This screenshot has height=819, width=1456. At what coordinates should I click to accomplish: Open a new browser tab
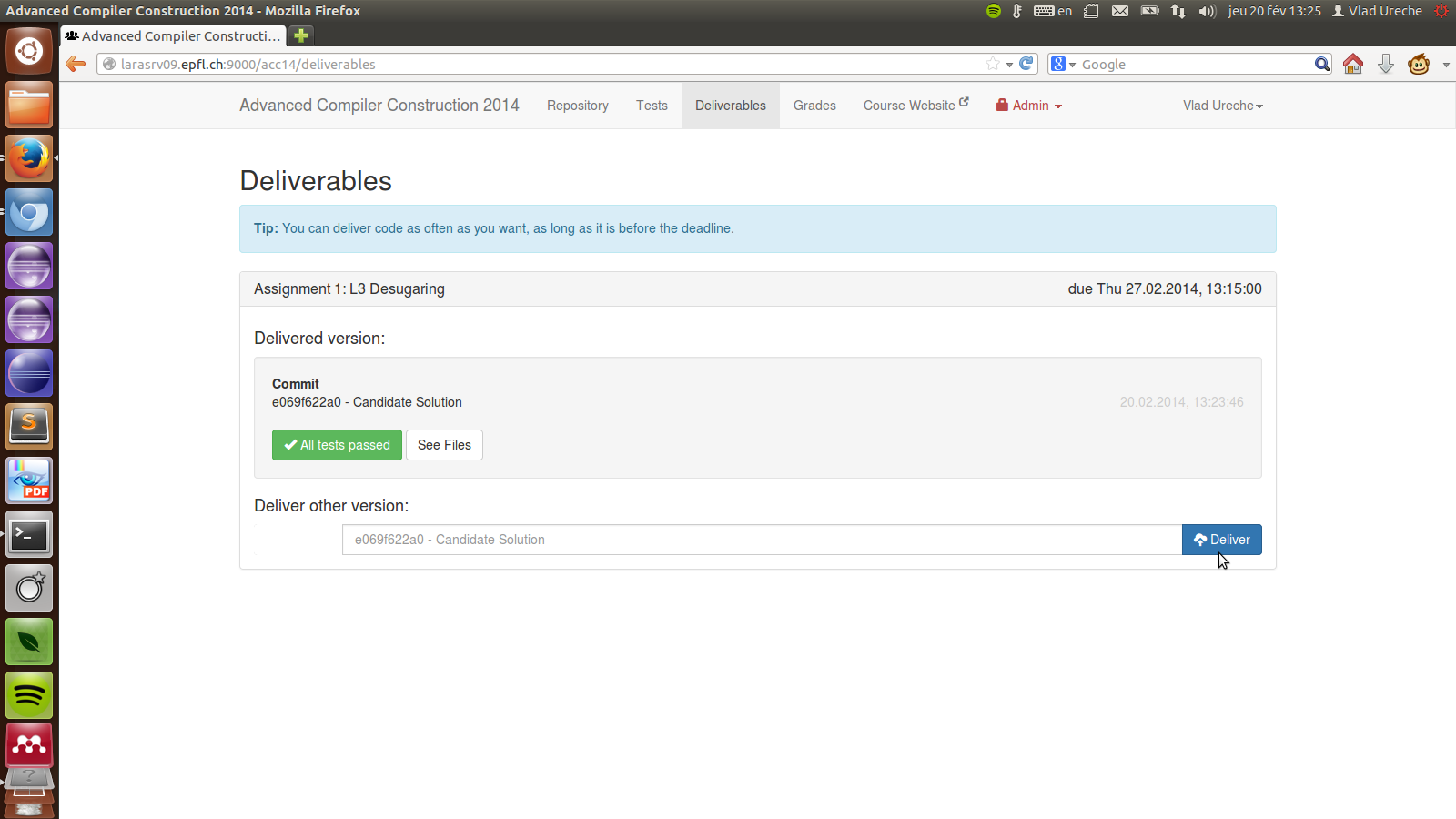click(x=301, y=35)
